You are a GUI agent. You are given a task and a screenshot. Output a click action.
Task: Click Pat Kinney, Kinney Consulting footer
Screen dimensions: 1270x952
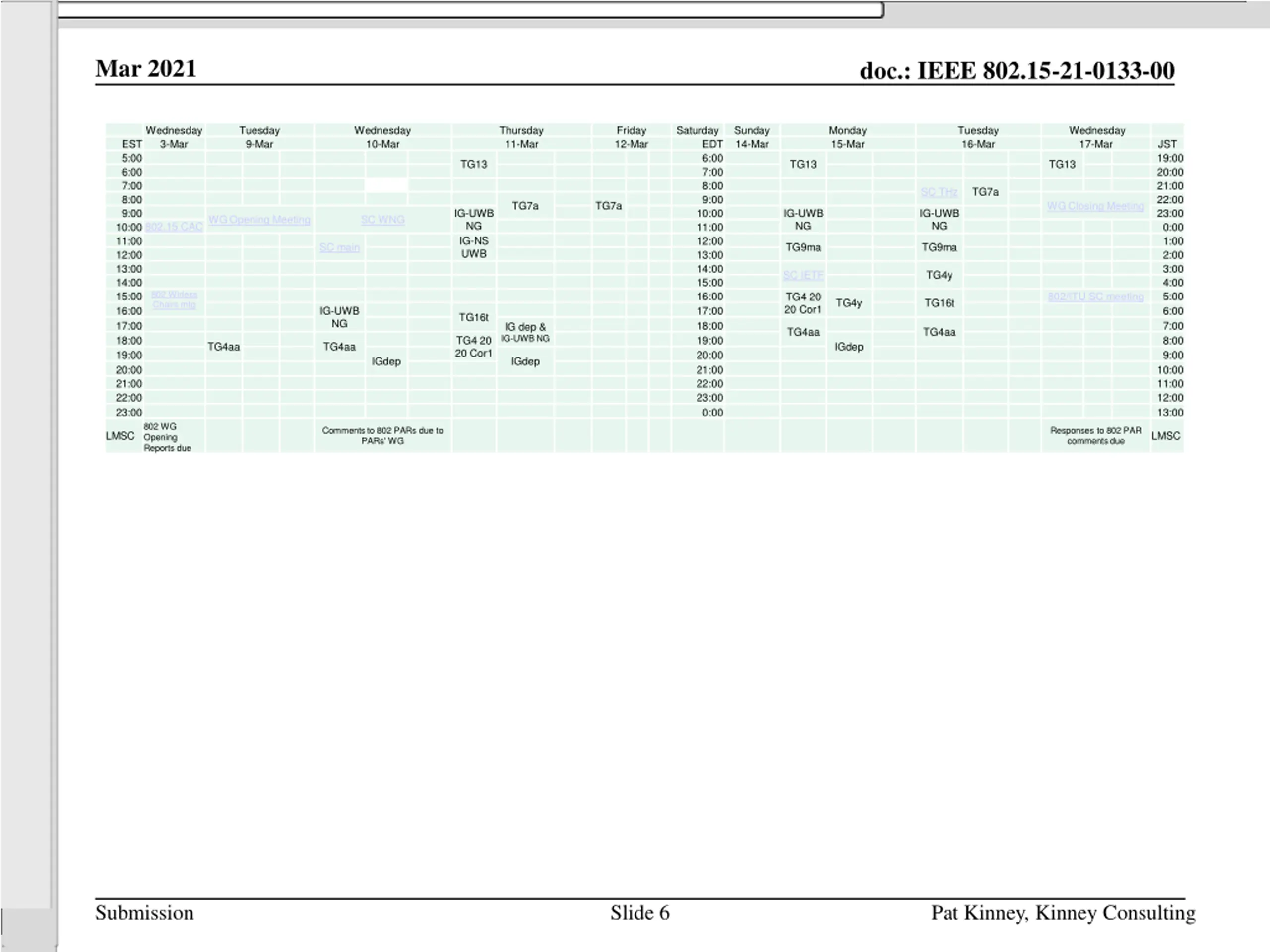pos(1063,913)
